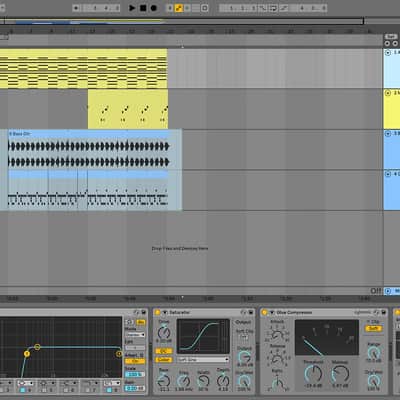
Task: Click the EQ filter point at right
Action: [x=119, y=354]
